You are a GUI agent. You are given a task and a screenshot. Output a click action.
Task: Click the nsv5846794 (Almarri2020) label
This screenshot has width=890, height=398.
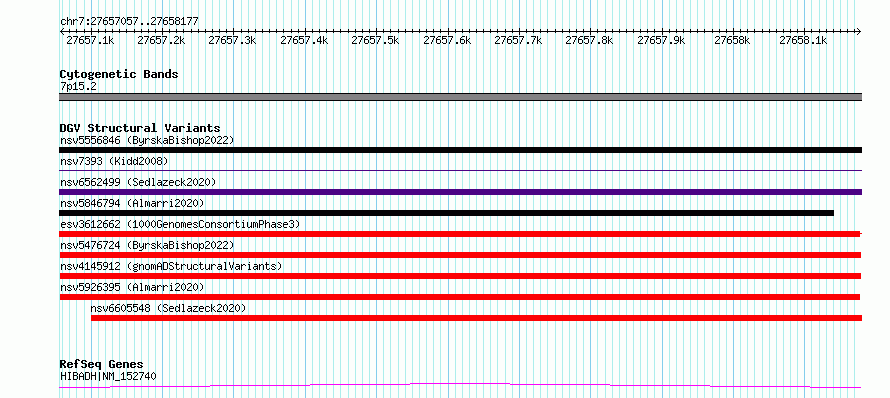point(132,203)
